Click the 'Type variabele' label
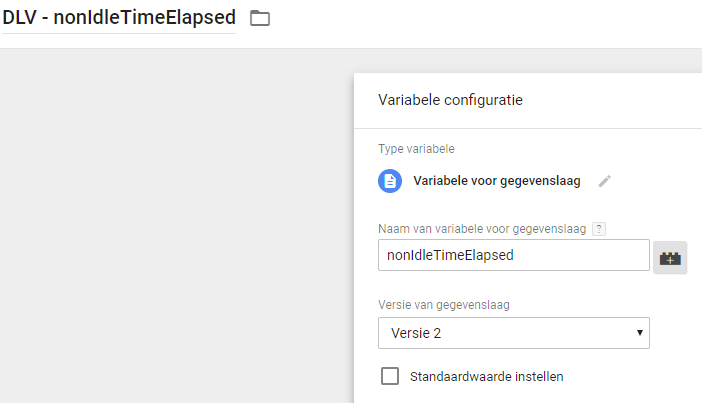This screenshot has height=403, width=702. coord(416,149)
